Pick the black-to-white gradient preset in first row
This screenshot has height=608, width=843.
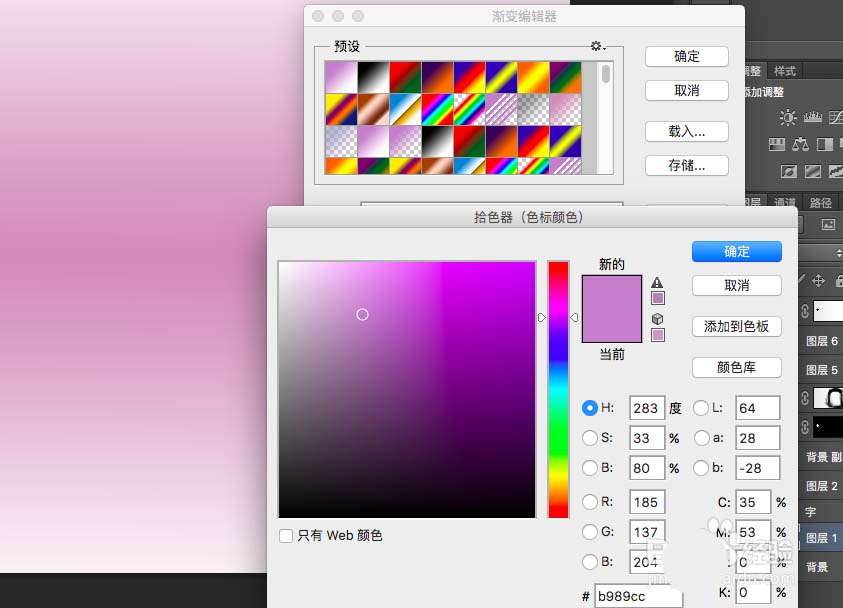(x=373, y=77)
